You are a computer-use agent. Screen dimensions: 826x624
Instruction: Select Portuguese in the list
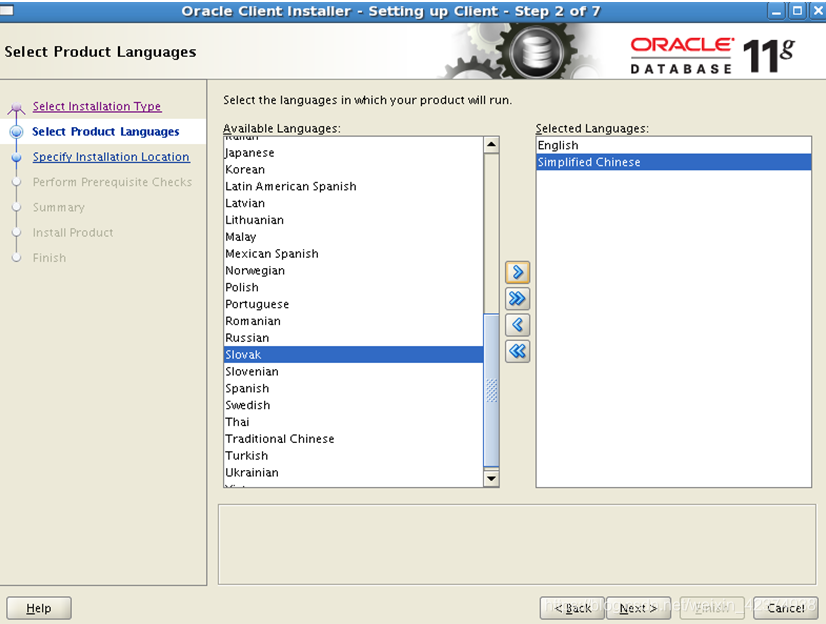pos(353,304)
